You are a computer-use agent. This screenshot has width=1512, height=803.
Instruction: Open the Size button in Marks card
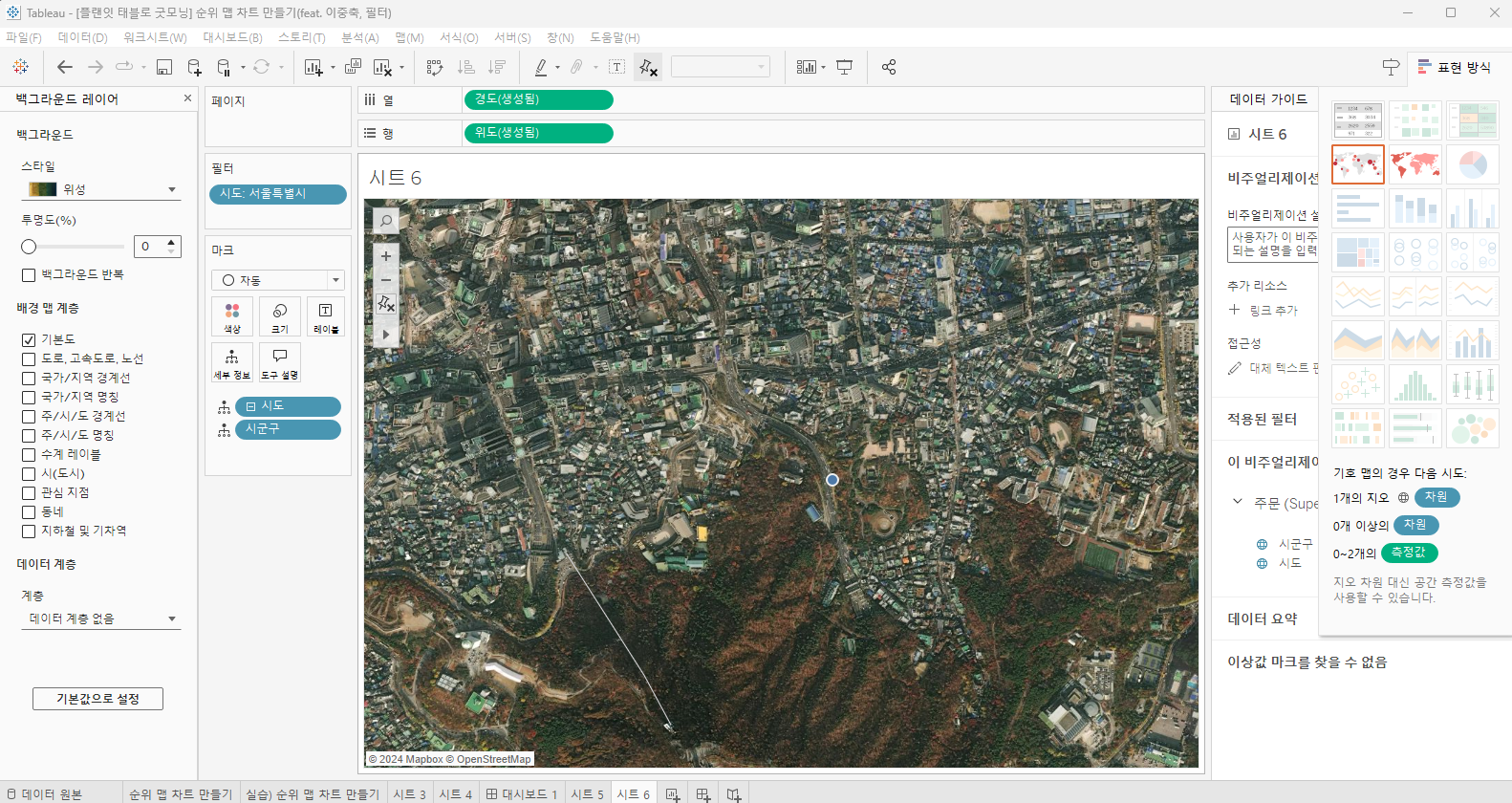click(x=280, y=316)
